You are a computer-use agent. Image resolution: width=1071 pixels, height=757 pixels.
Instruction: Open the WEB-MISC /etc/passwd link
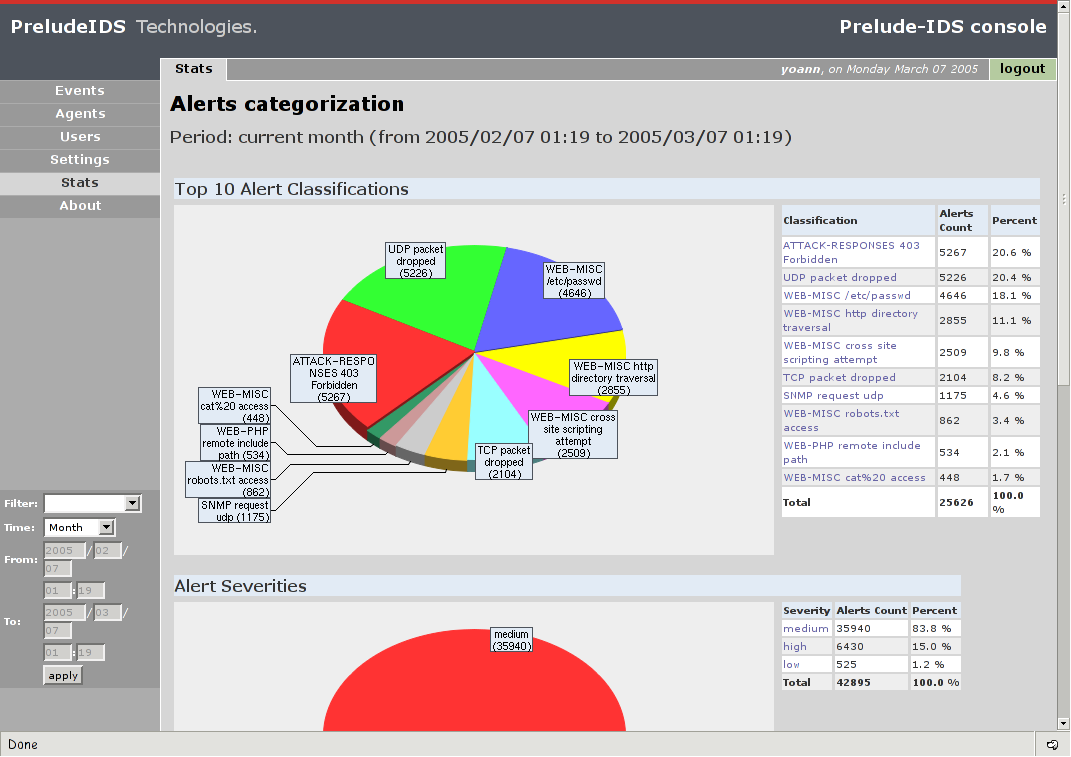(x=847, y=296)
